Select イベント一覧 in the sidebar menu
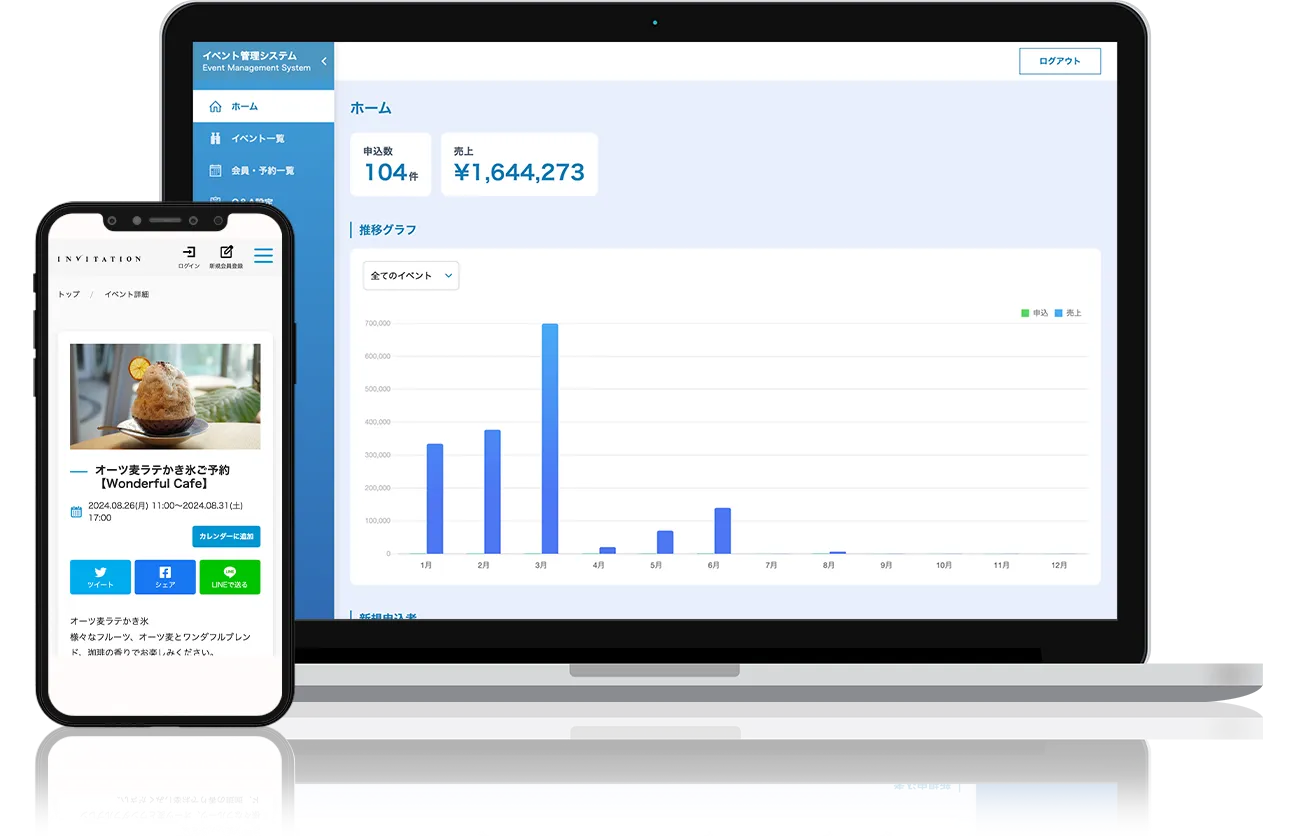The image size is (1300, 840). pos(258,138)
